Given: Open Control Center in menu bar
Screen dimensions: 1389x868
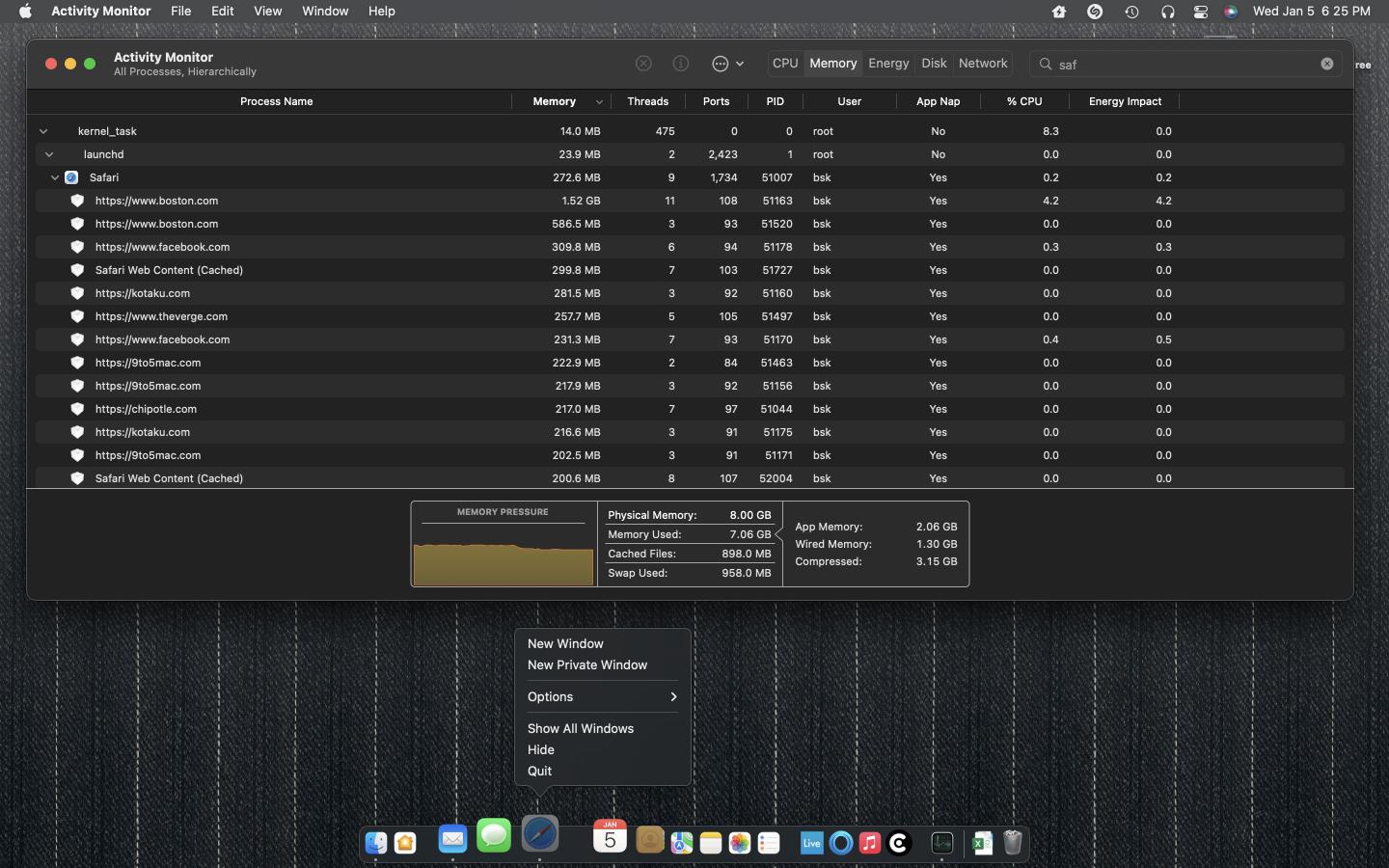Looking at the screenshot, I should (x=1201, y=12).
